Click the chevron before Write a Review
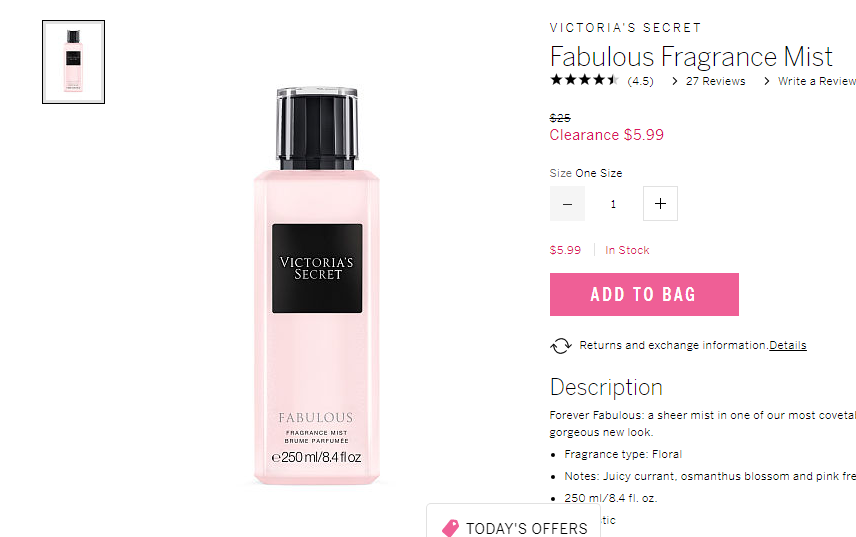Image resolution: width=856 pixels, height=537 pixels. (x=766, y=81)
